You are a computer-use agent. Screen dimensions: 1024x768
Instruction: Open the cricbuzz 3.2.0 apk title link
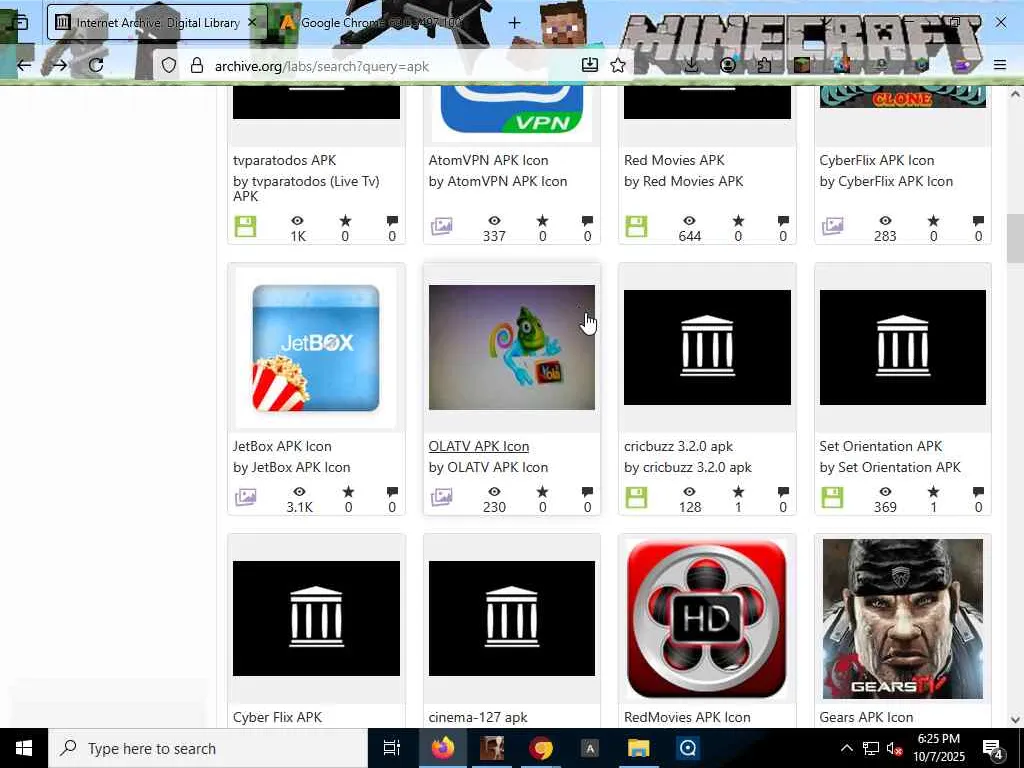pos(679,446)
